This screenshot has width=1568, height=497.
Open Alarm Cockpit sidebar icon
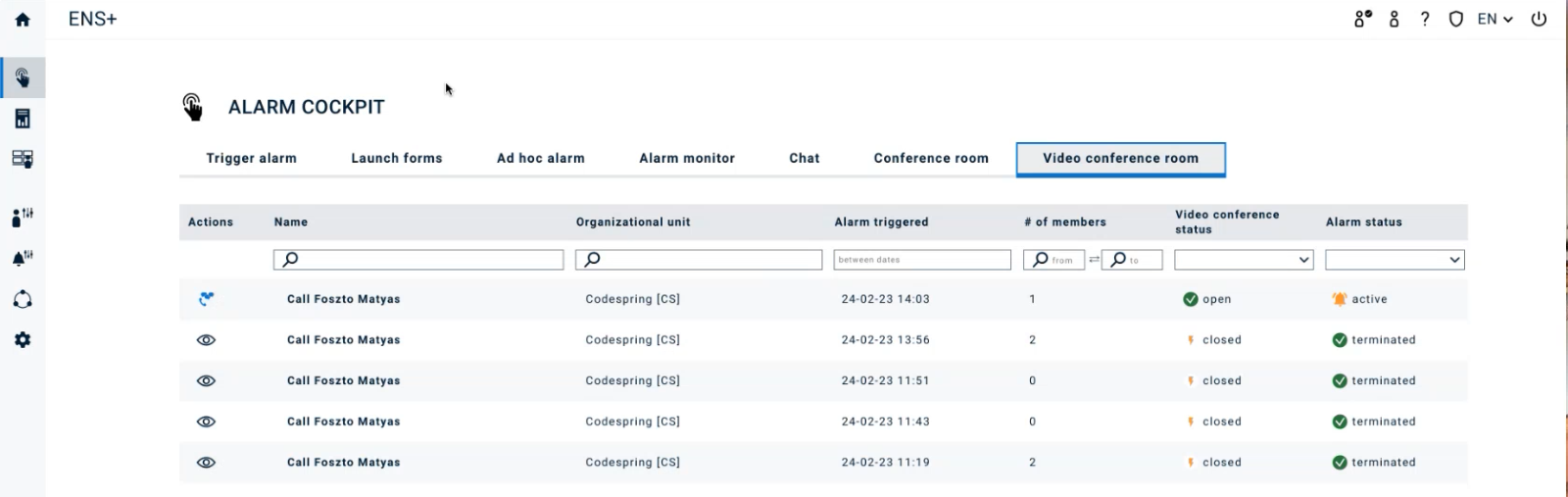23,77
